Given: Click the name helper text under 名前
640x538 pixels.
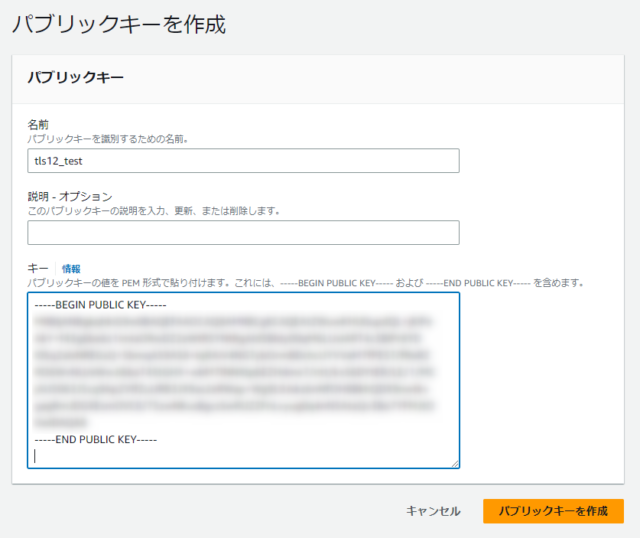Looking at the screenshot, I should pyautogui.click(x=108, y=139).
